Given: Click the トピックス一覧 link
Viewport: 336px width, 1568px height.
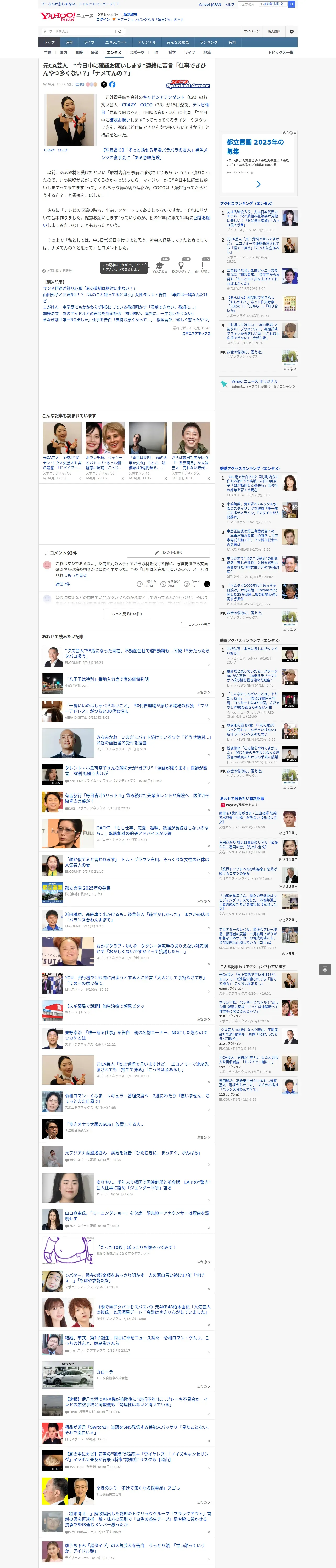Looking at the screenshot, I should point(281,52).
